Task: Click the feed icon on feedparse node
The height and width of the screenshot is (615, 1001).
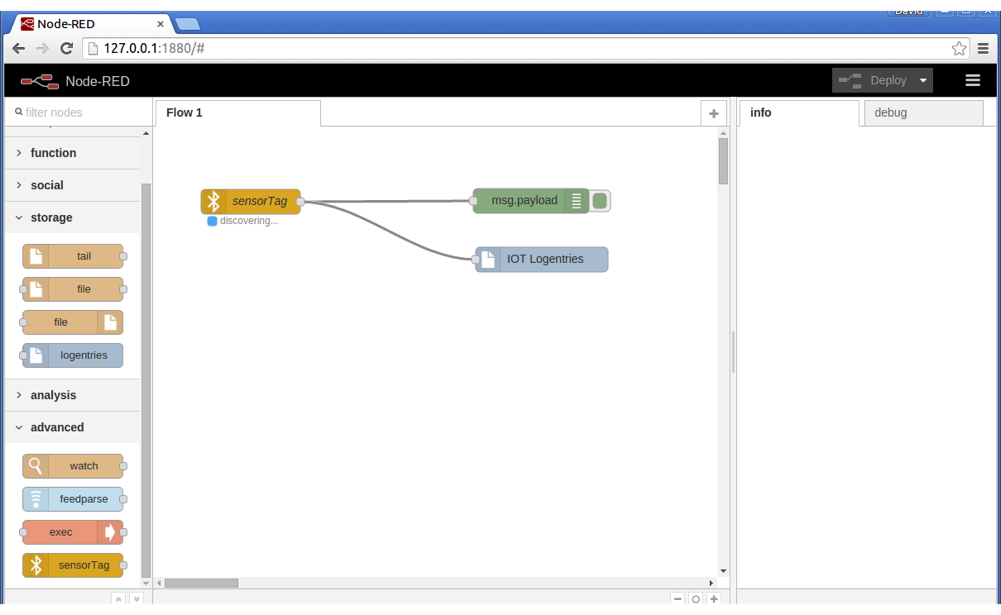Action: coord(36,499)
